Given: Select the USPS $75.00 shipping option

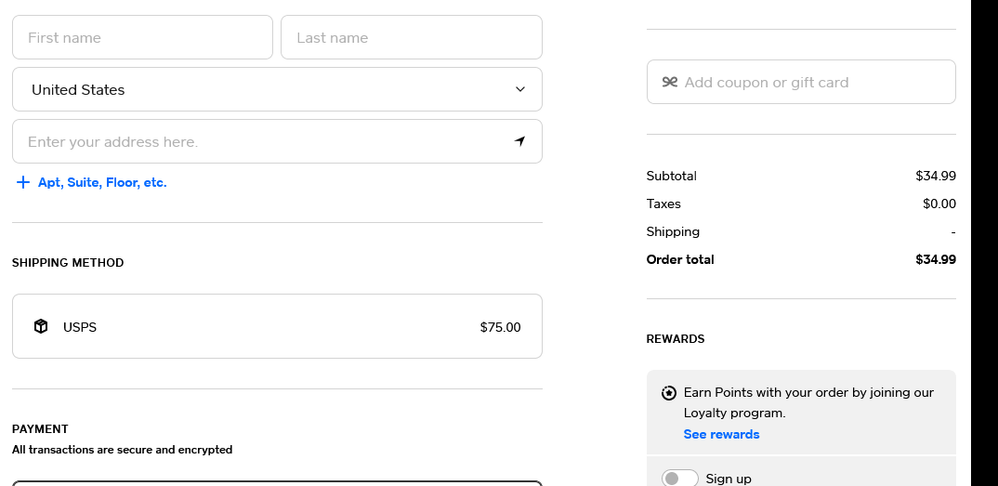Looking at the screenshot, I should click(x=277, y=326).
